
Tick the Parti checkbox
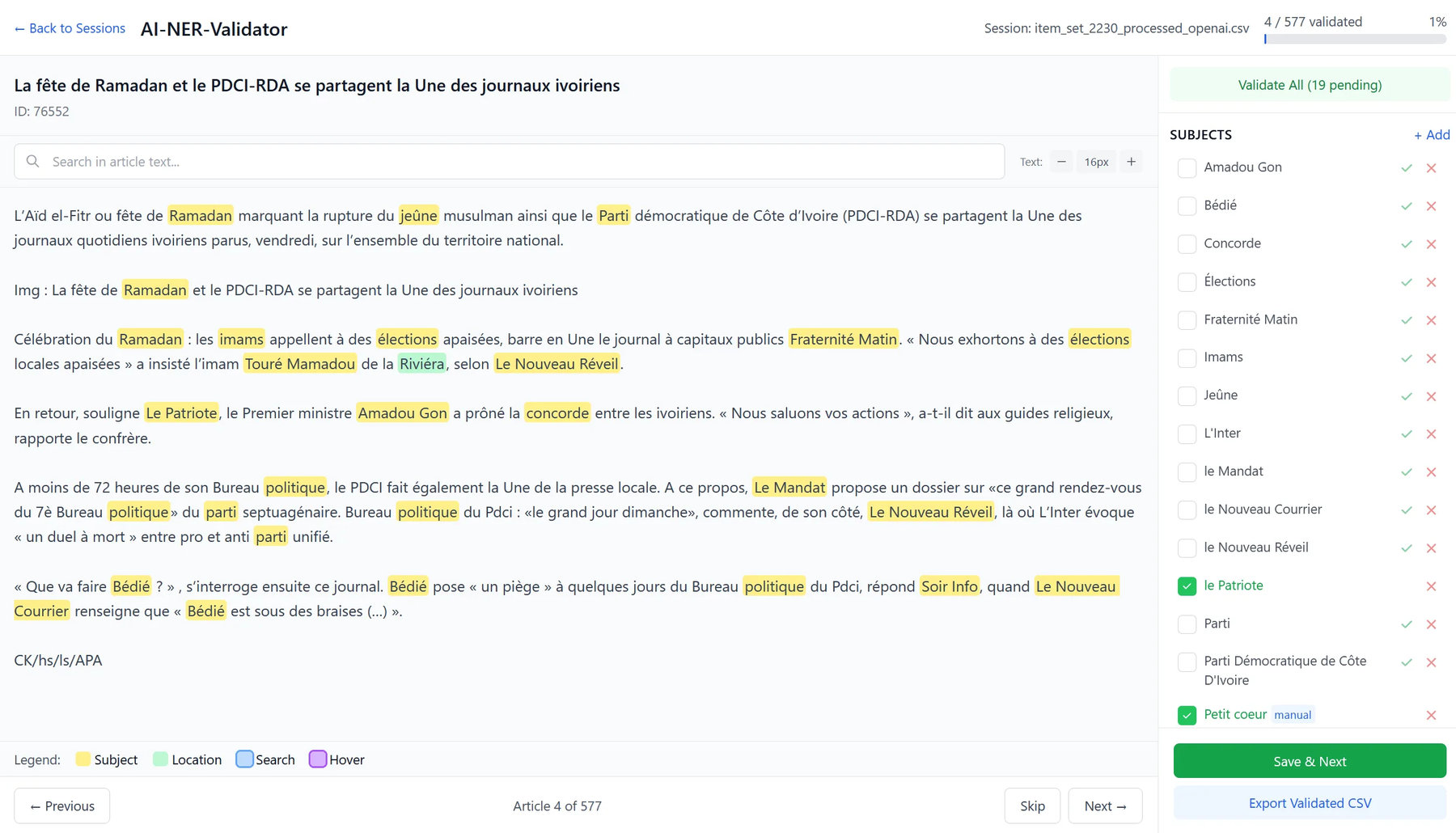1187,624
